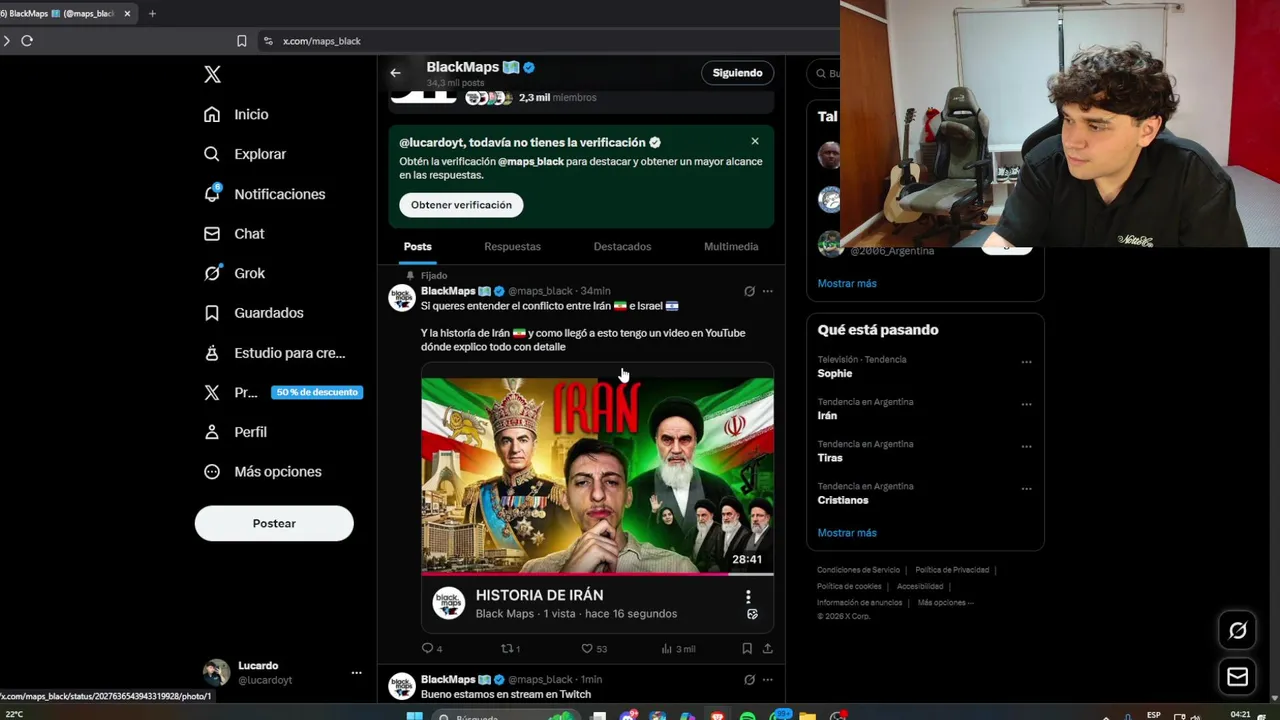View analytics showing 3 mil views
The height and width of the screenshot is (720, 1280).
[678, 649]
